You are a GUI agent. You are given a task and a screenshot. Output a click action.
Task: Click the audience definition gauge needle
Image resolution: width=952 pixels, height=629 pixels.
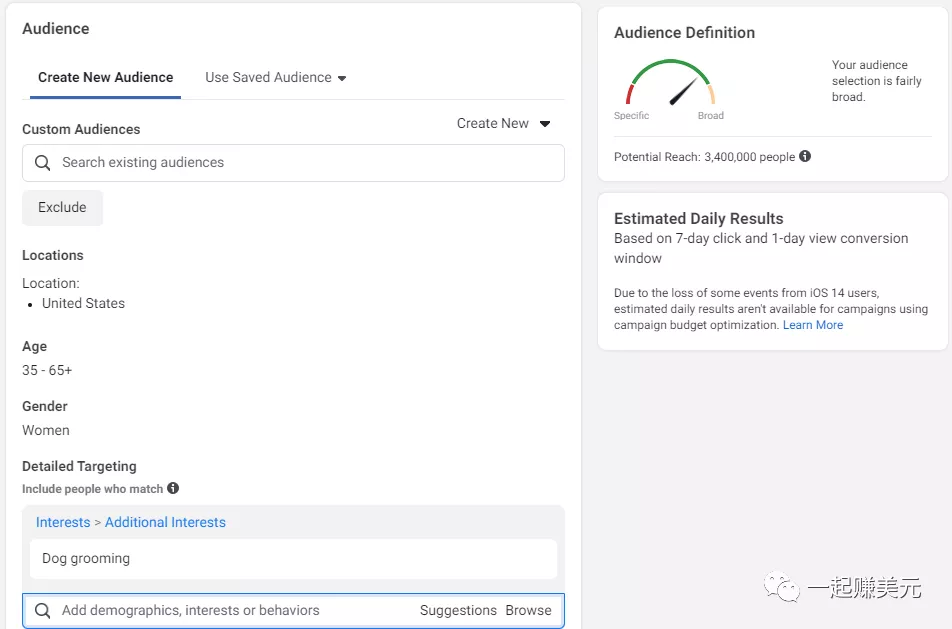pos(682,92)
